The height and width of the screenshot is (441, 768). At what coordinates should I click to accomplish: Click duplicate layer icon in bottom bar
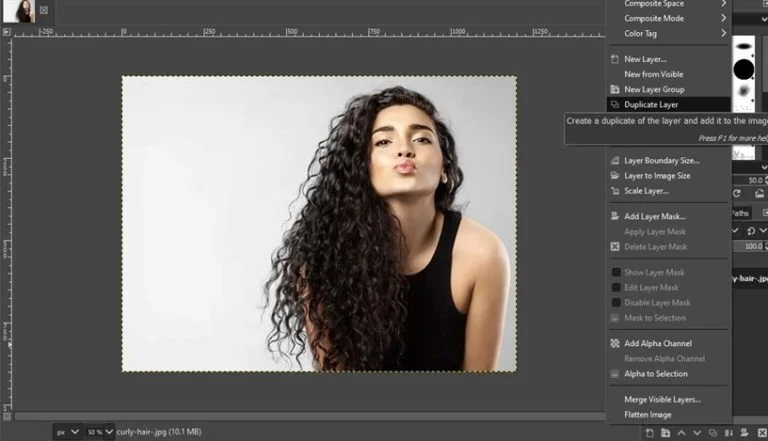tap(713, 433)
